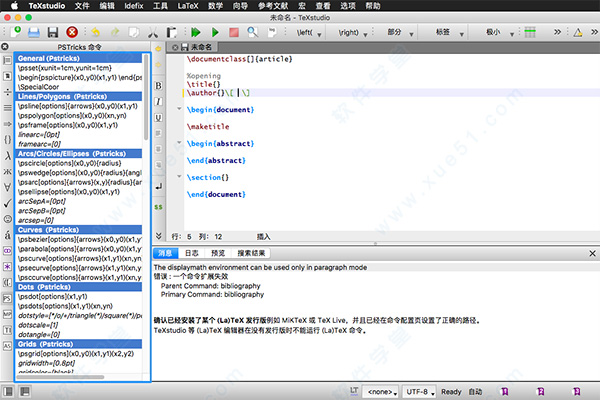This screenshot has width=600, height=400.
Task: Open the smiley symbols panel
Action: 7,219
